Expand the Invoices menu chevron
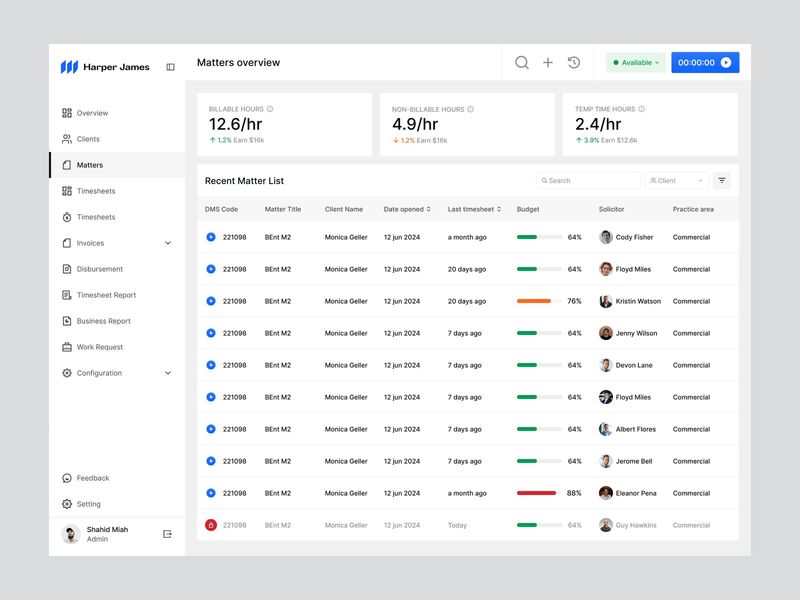Image resolution: width=800 pixels, height=600 pixels. click(x=167, y=243)
